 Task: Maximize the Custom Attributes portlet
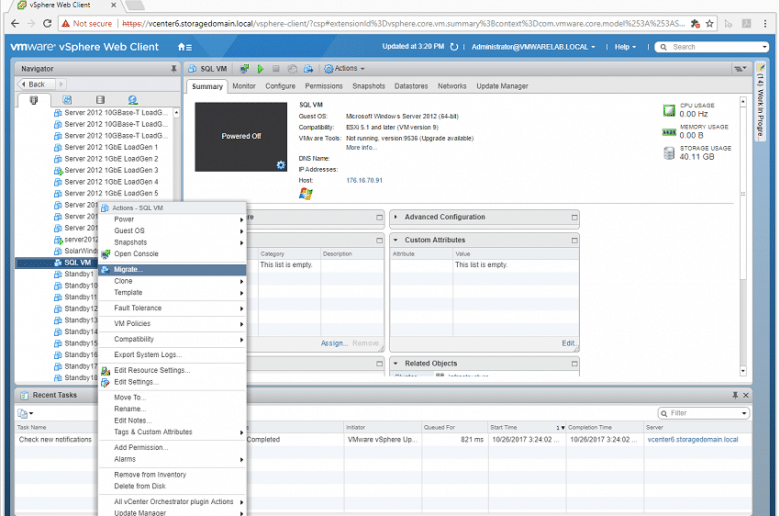pos(575,240)
